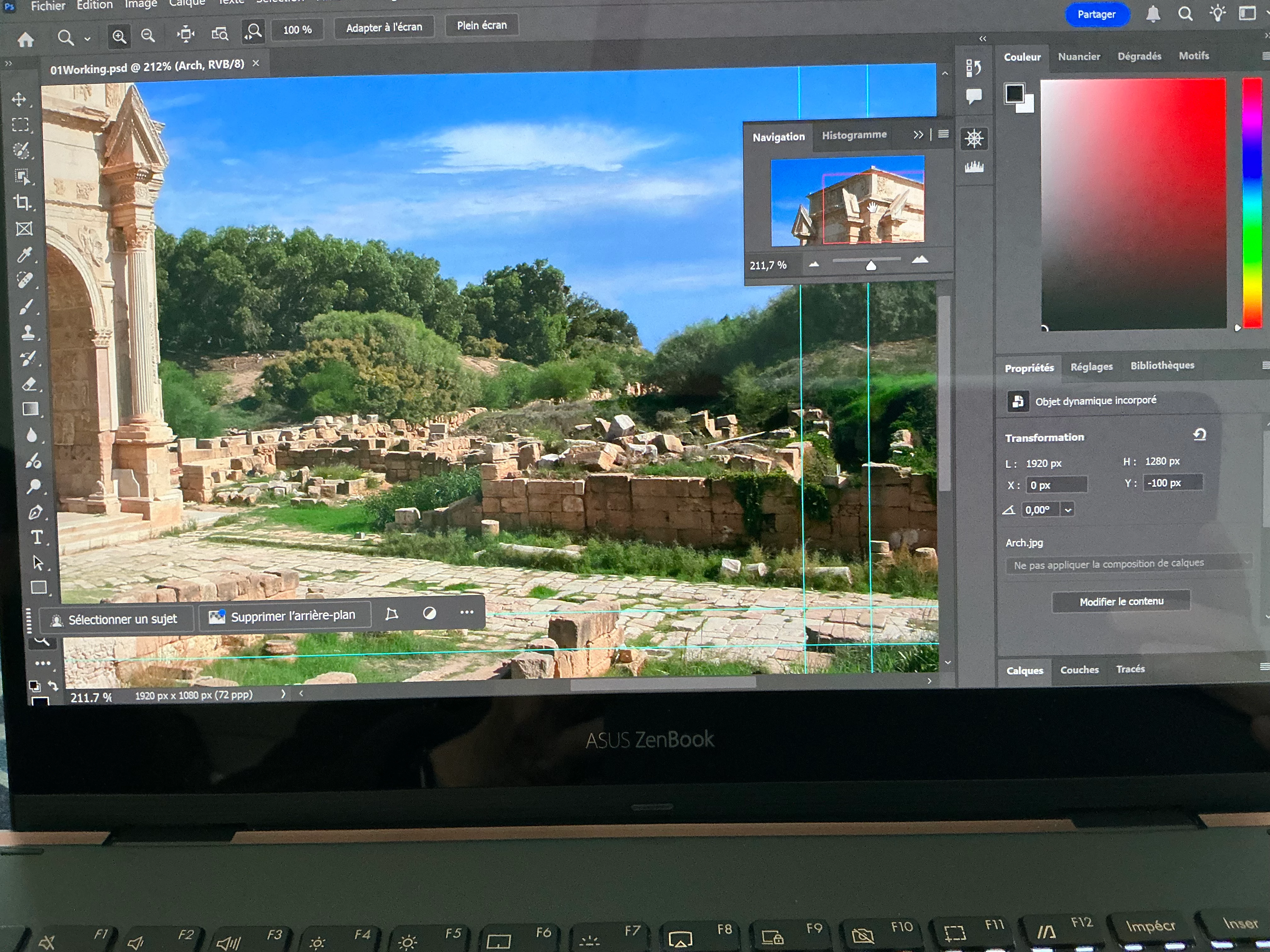This screenshot has height=952, width=1270.
Task: Click the rainbow hue slider bar
Action: point(1252,202)
